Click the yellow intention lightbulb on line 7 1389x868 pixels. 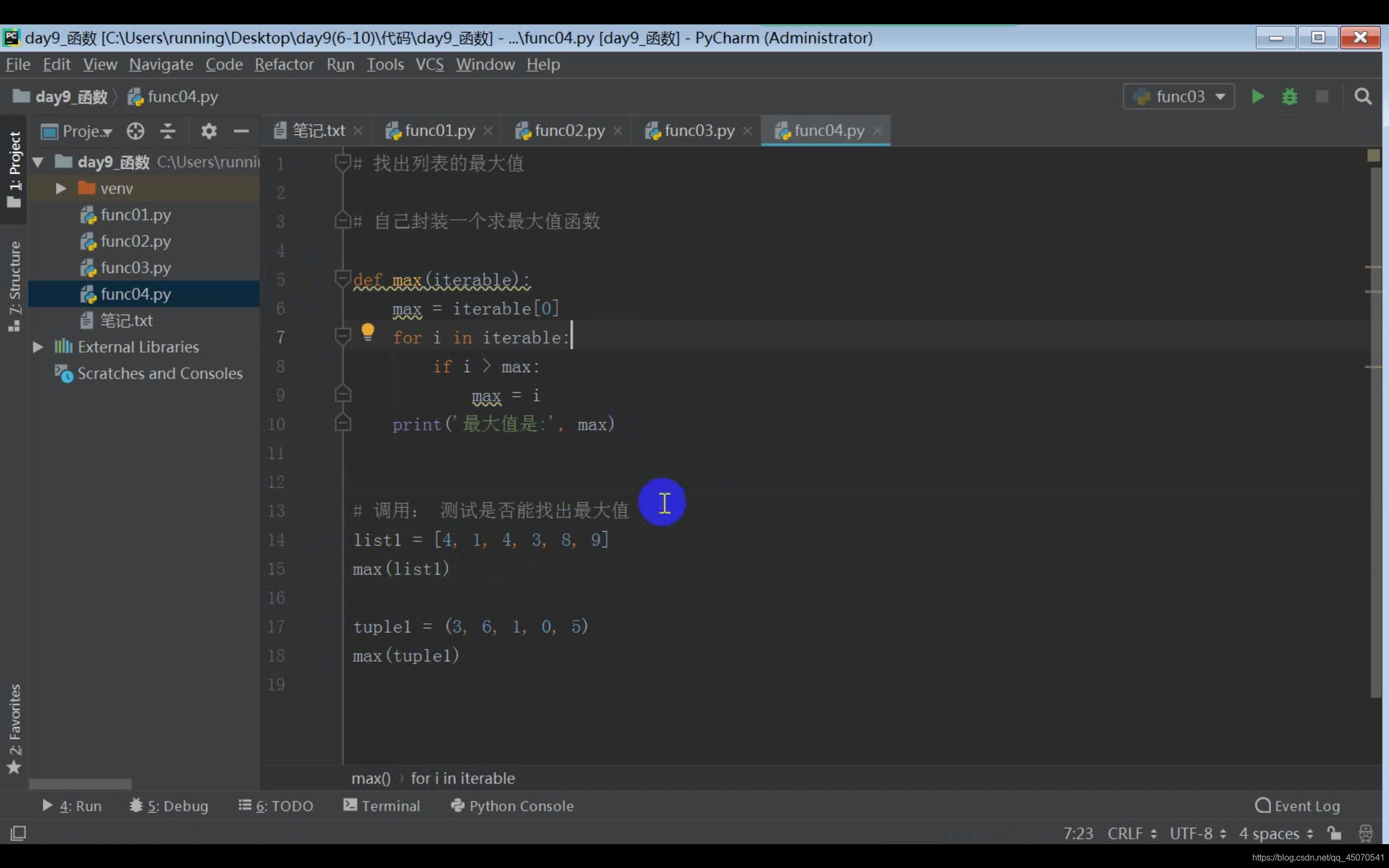click(x=367, y=332)
